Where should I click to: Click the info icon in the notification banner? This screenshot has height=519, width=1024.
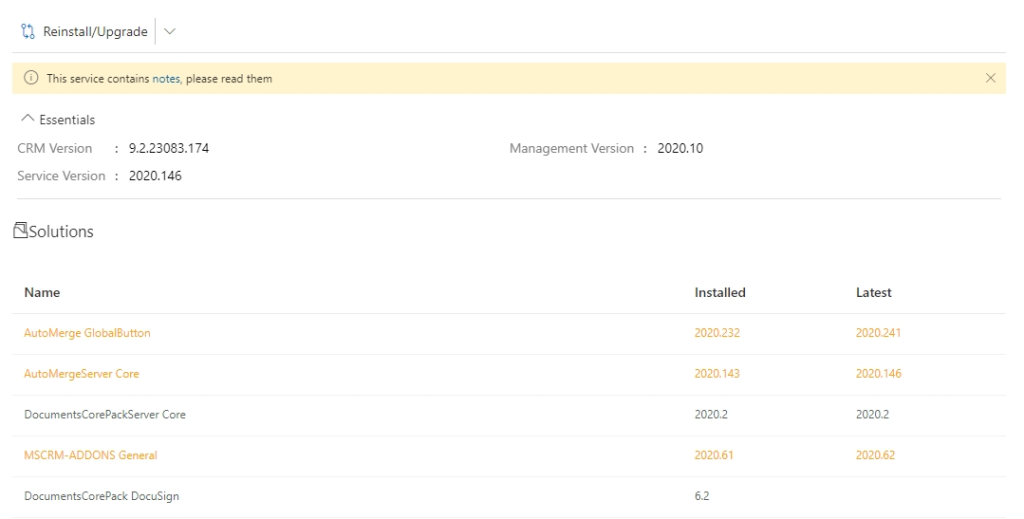coord(31,78)
